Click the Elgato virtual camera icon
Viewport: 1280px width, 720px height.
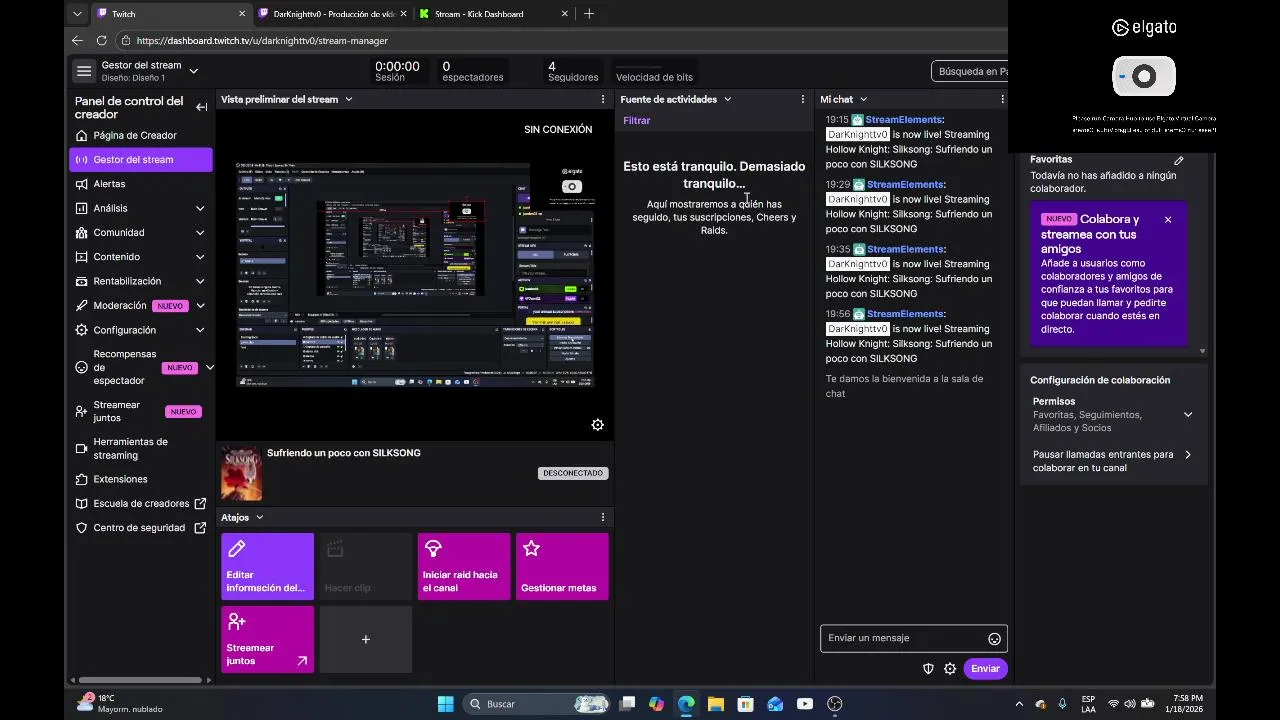1144,76
